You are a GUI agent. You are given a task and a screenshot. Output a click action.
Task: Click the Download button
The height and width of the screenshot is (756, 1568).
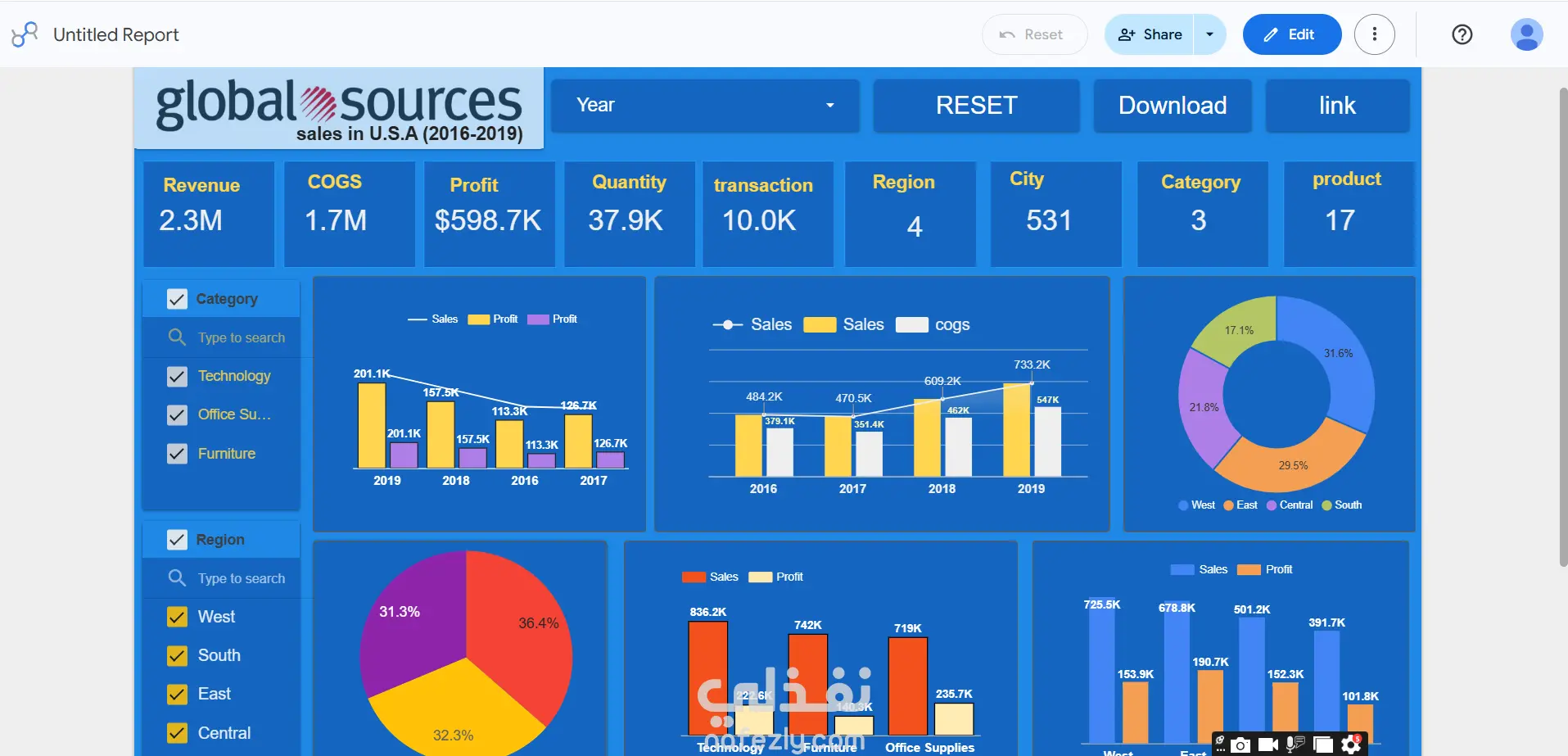pyautogui.click(x=1173, y=106)
